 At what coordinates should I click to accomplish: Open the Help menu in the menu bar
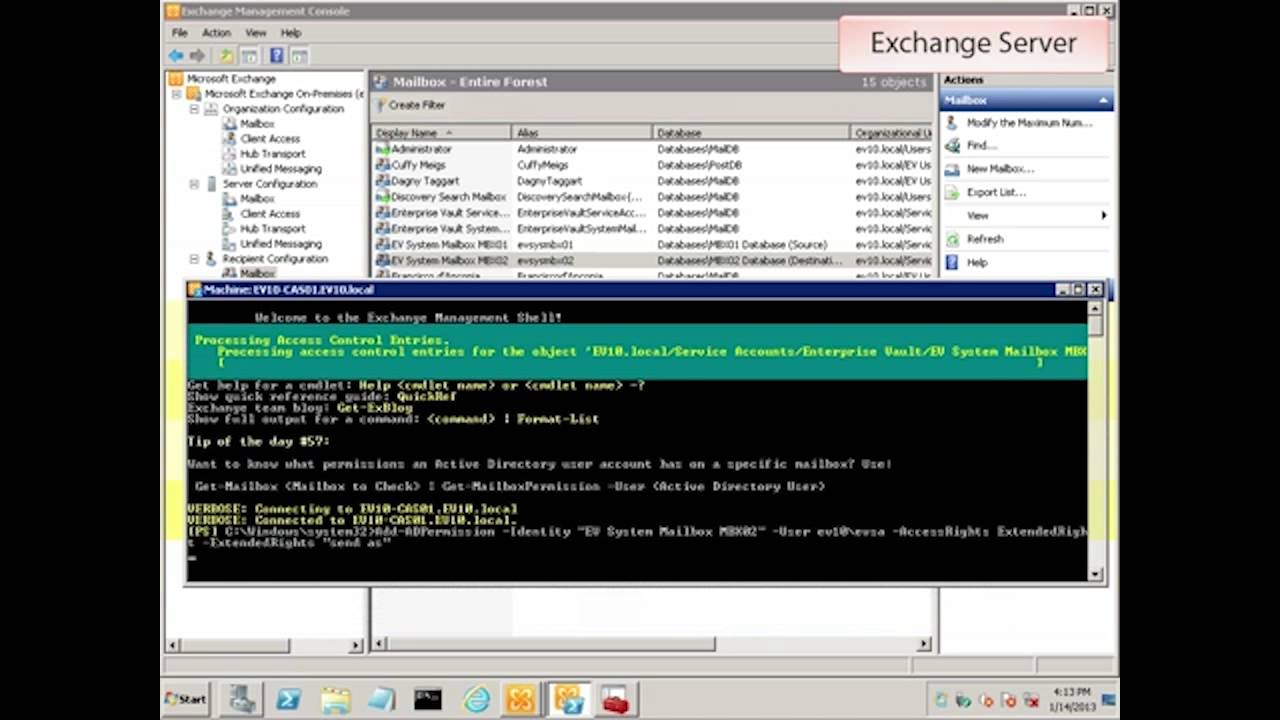point(291,33)
